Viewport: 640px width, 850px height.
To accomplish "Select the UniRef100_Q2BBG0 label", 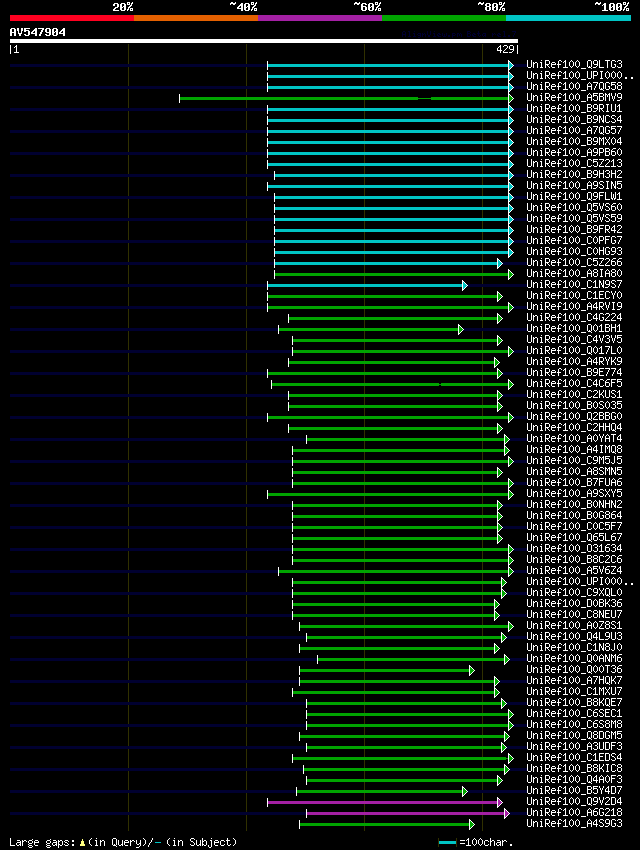I will click(574, 417).
